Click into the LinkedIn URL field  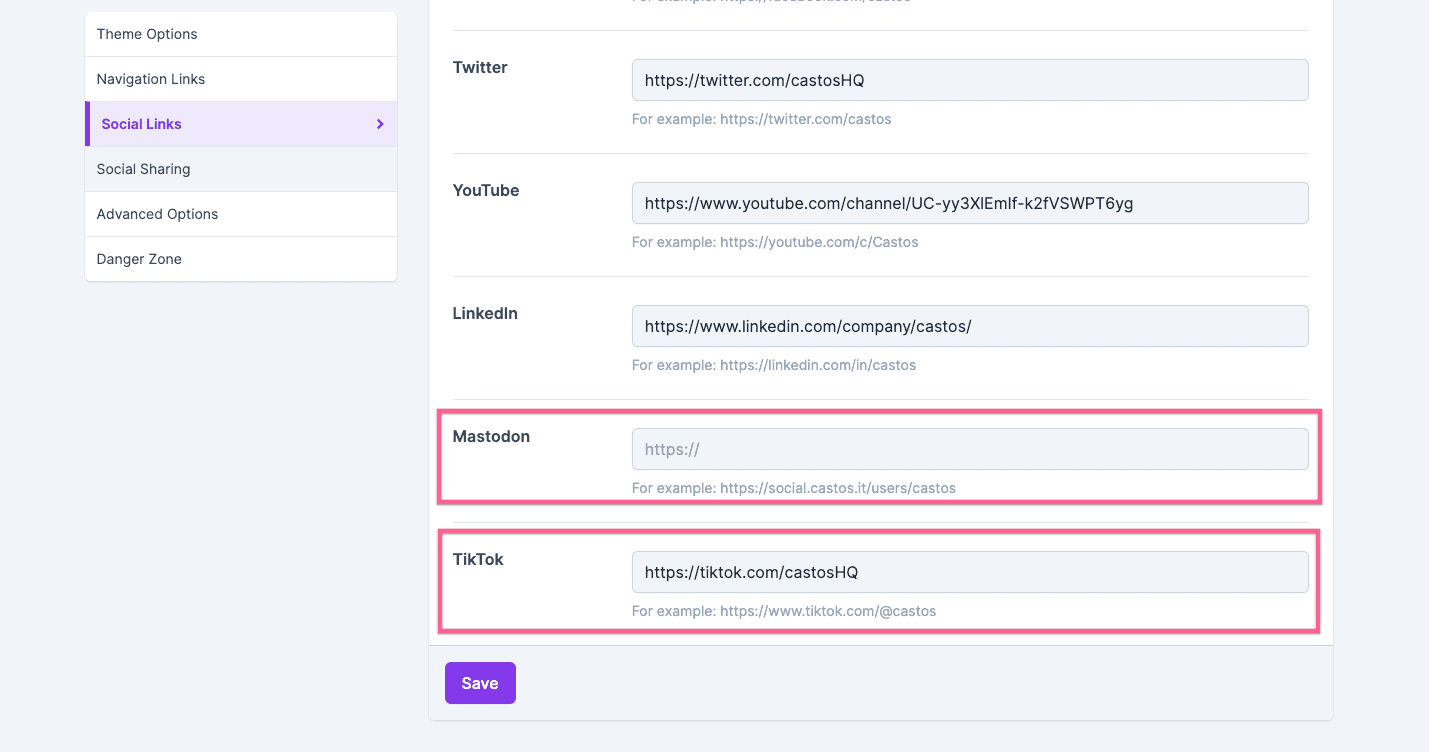tap(970, 326)
